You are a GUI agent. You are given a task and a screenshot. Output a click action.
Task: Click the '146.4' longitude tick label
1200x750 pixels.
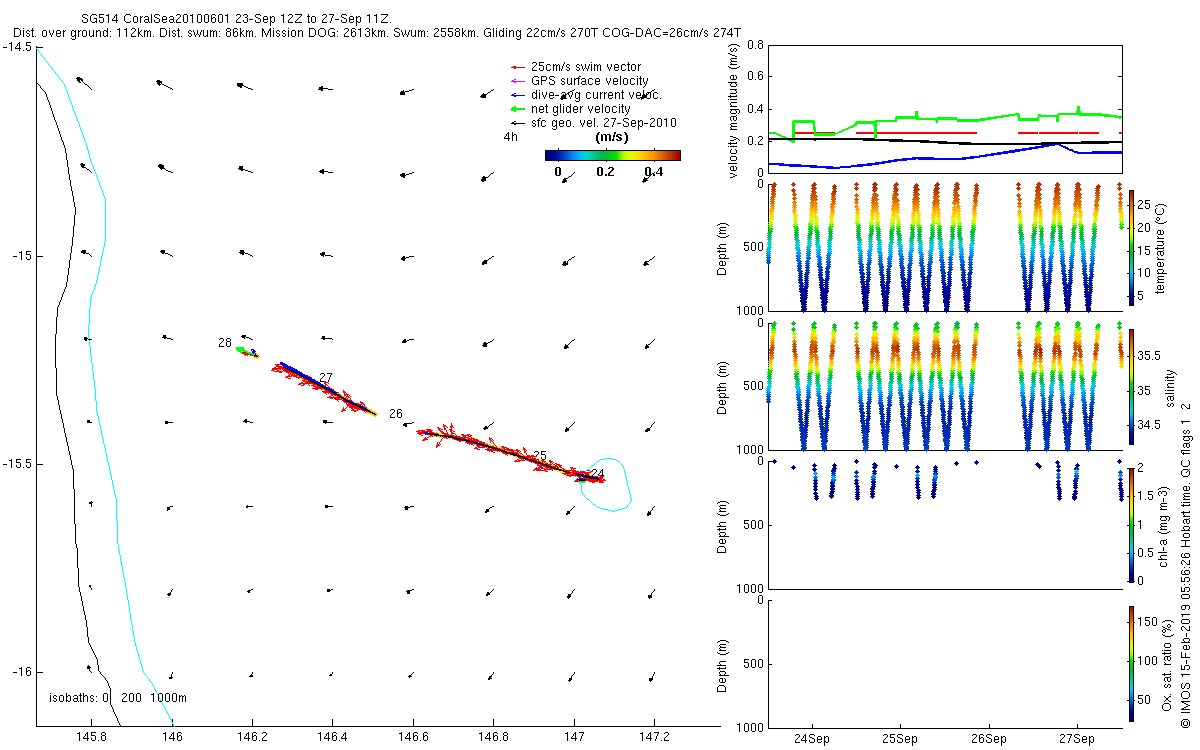[332, 737]
